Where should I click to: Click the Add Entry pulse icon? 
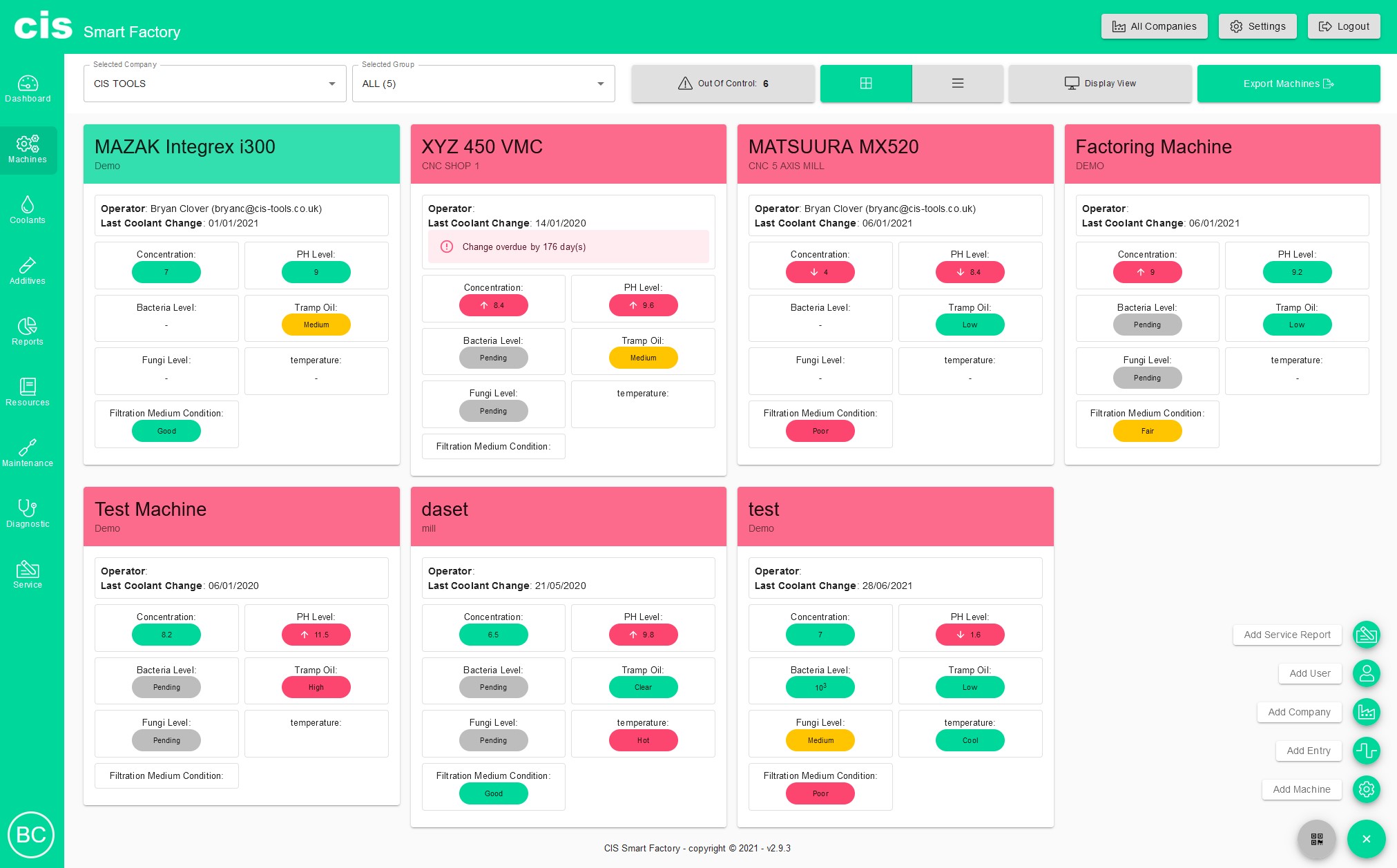click(1366, 751)
